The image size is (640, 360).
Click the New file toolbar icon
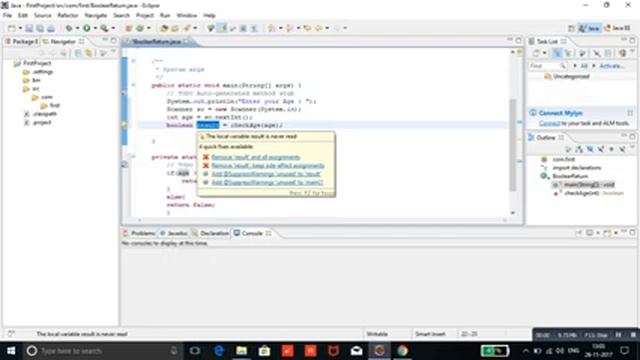pos(11,28)
